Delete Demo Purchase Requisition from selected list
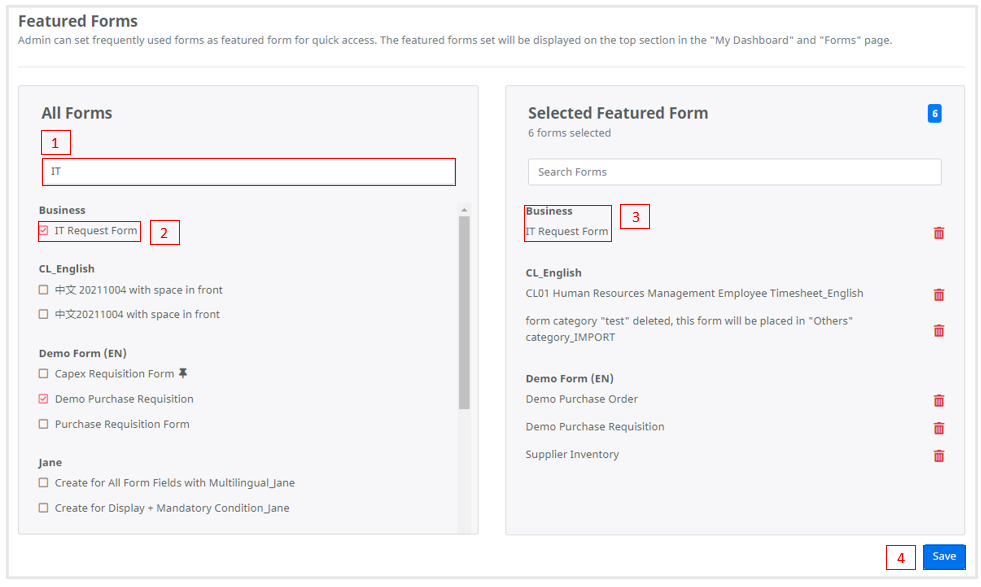The image size is (981, 587). (938, 427)
